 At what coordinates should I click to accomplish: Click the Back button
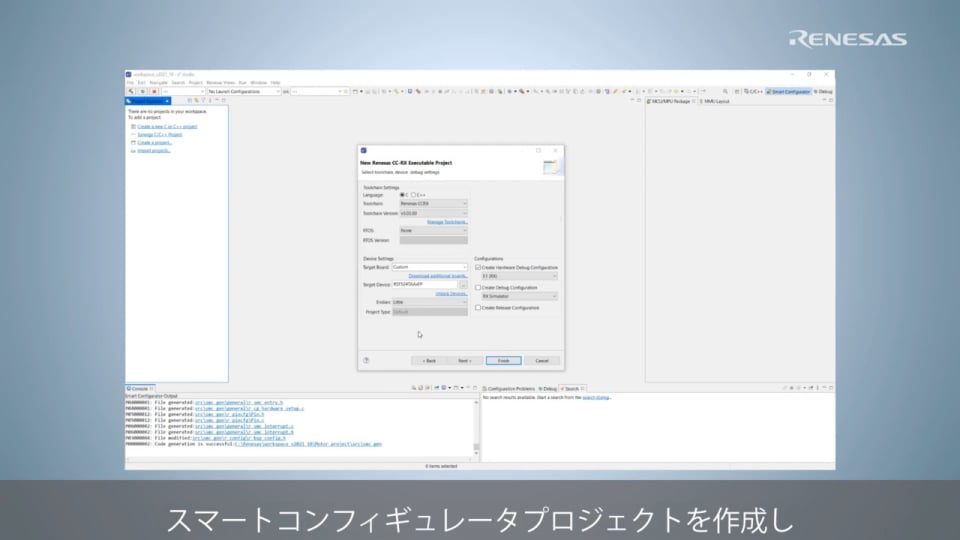point(429,361)
